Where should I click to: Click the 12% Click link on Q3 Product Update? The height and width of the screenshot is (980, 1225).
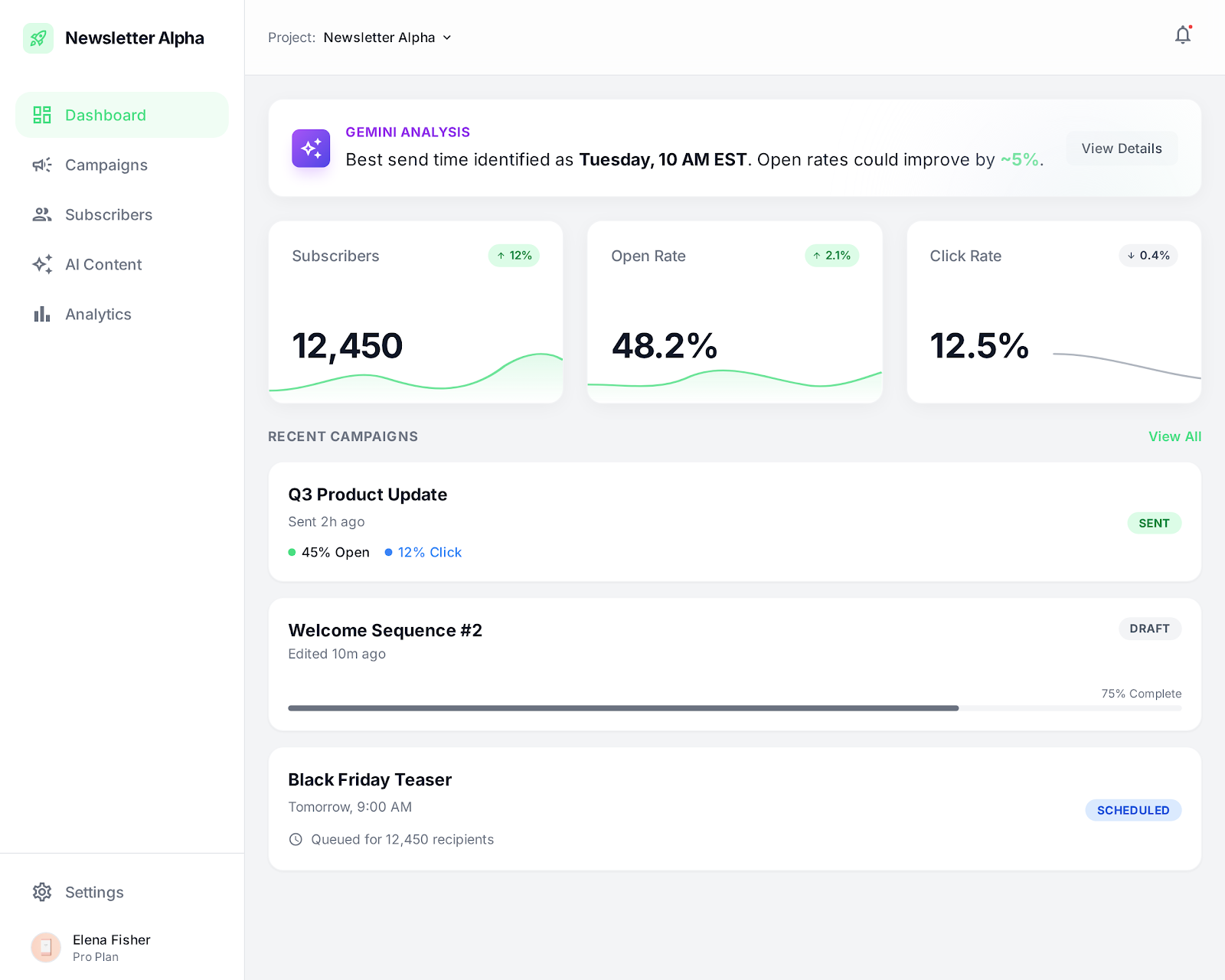pyautogui.click(x=430, y=552)
